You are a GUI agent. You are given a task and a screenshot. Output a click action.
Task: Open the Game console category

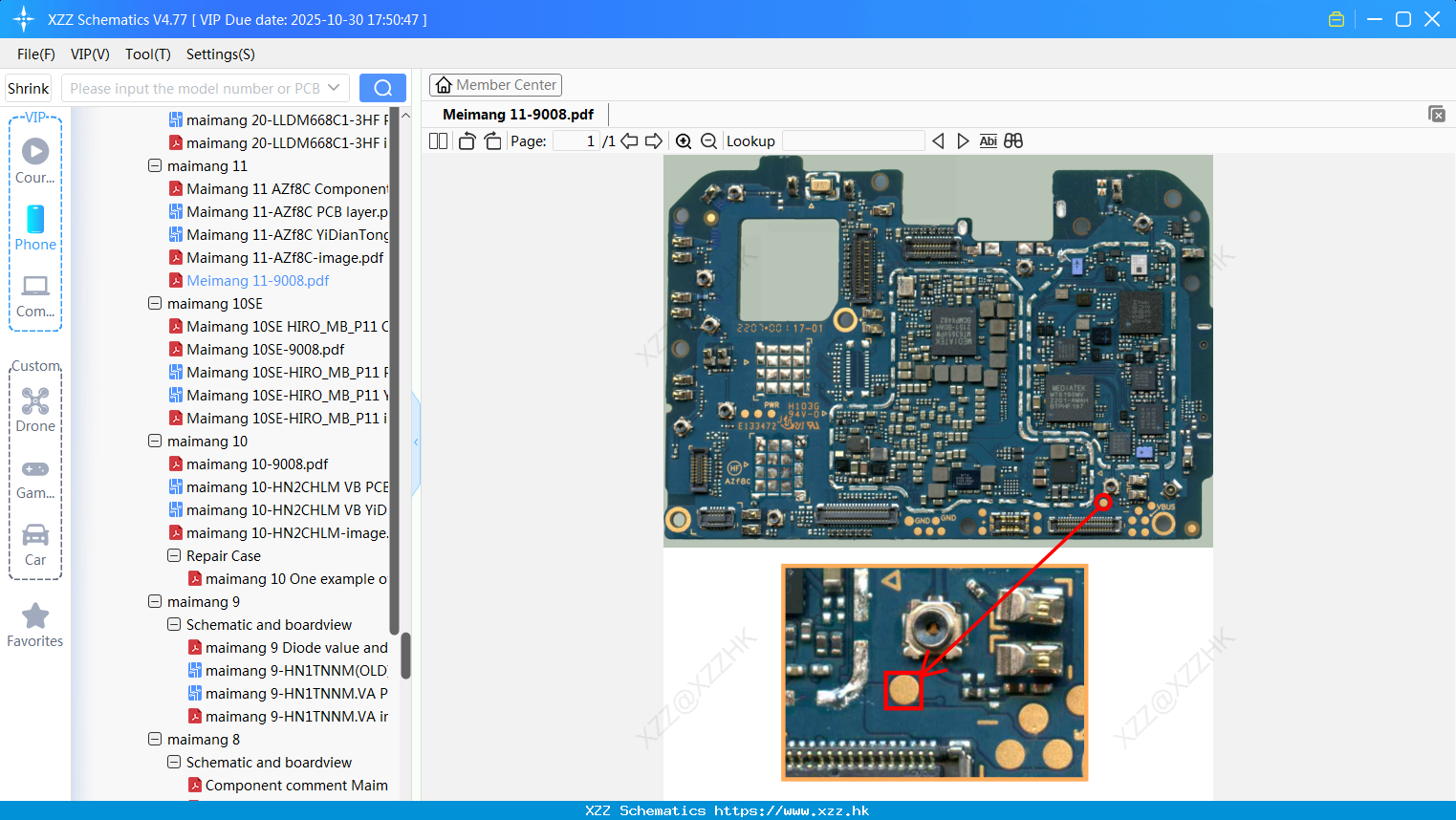pyautogui.click(x=35, y=478)
